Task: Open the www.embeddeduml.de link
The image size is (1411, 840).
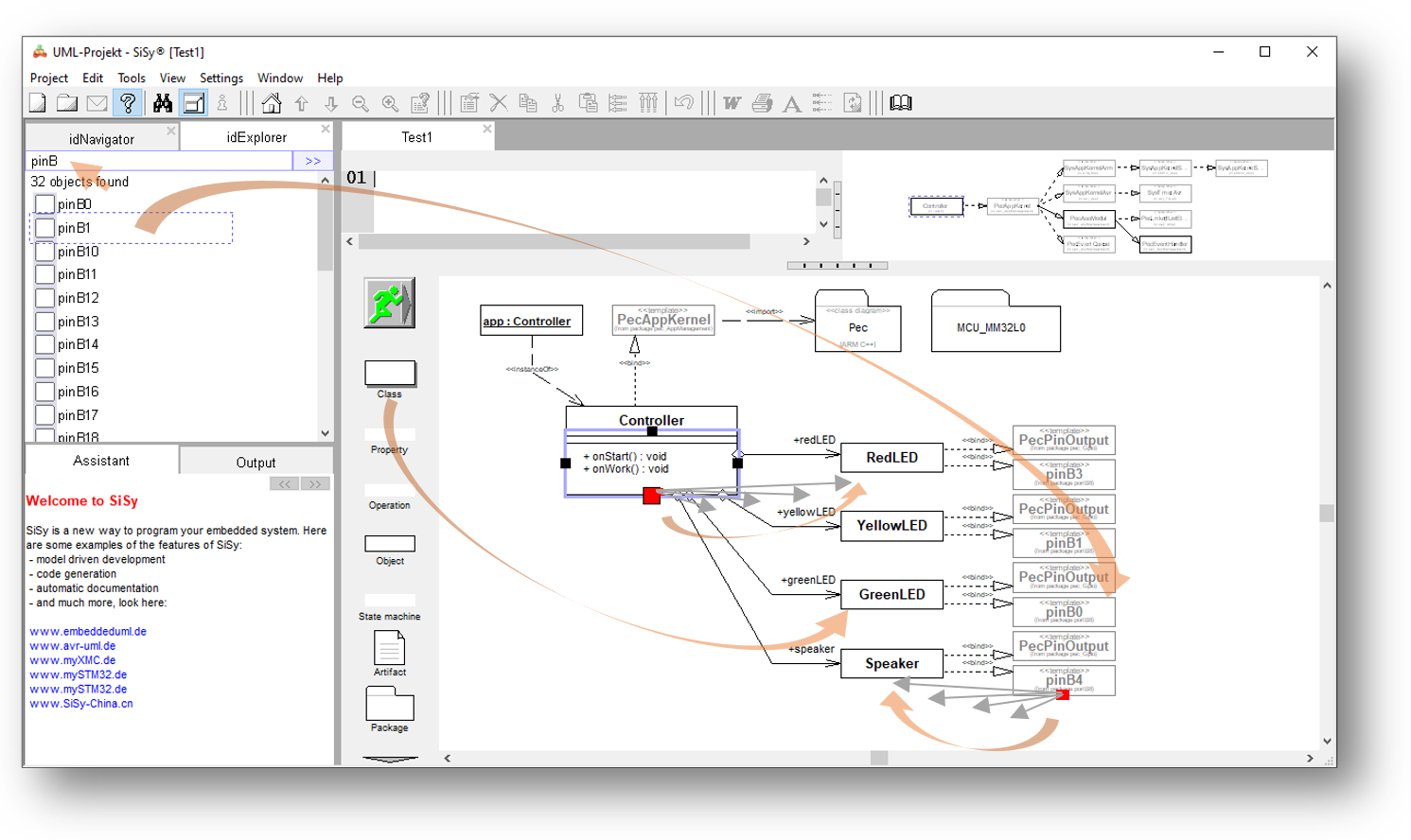Action: tap(88, 631)
